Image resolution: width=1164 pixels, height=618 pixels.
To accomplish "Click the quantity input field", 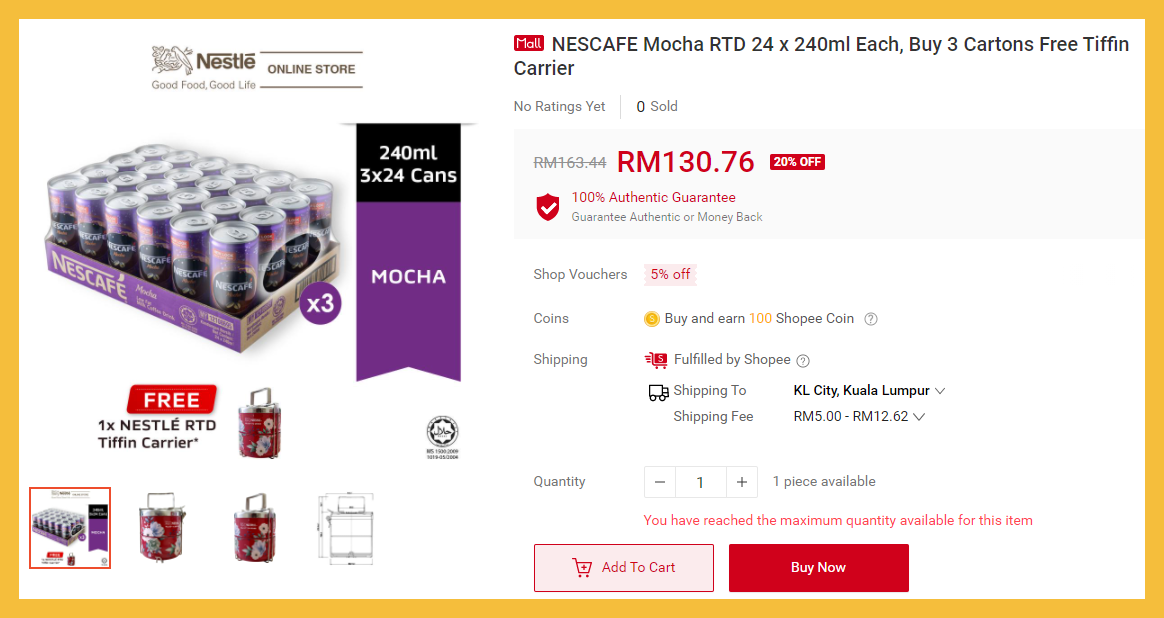I will pos(700,482).
